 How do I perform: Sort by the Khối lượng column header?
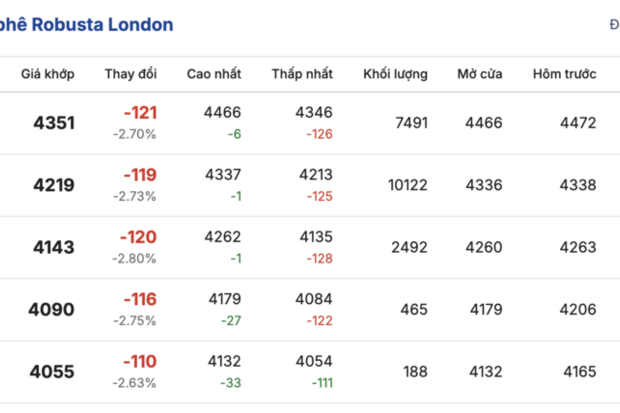coord(395,74)
